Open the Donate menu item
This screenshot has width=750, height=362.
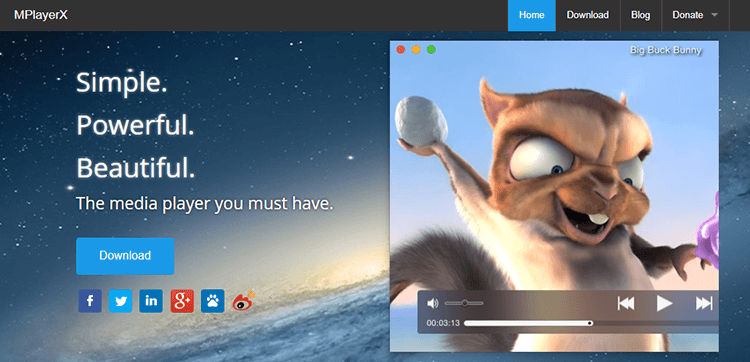tap(688, 15)
